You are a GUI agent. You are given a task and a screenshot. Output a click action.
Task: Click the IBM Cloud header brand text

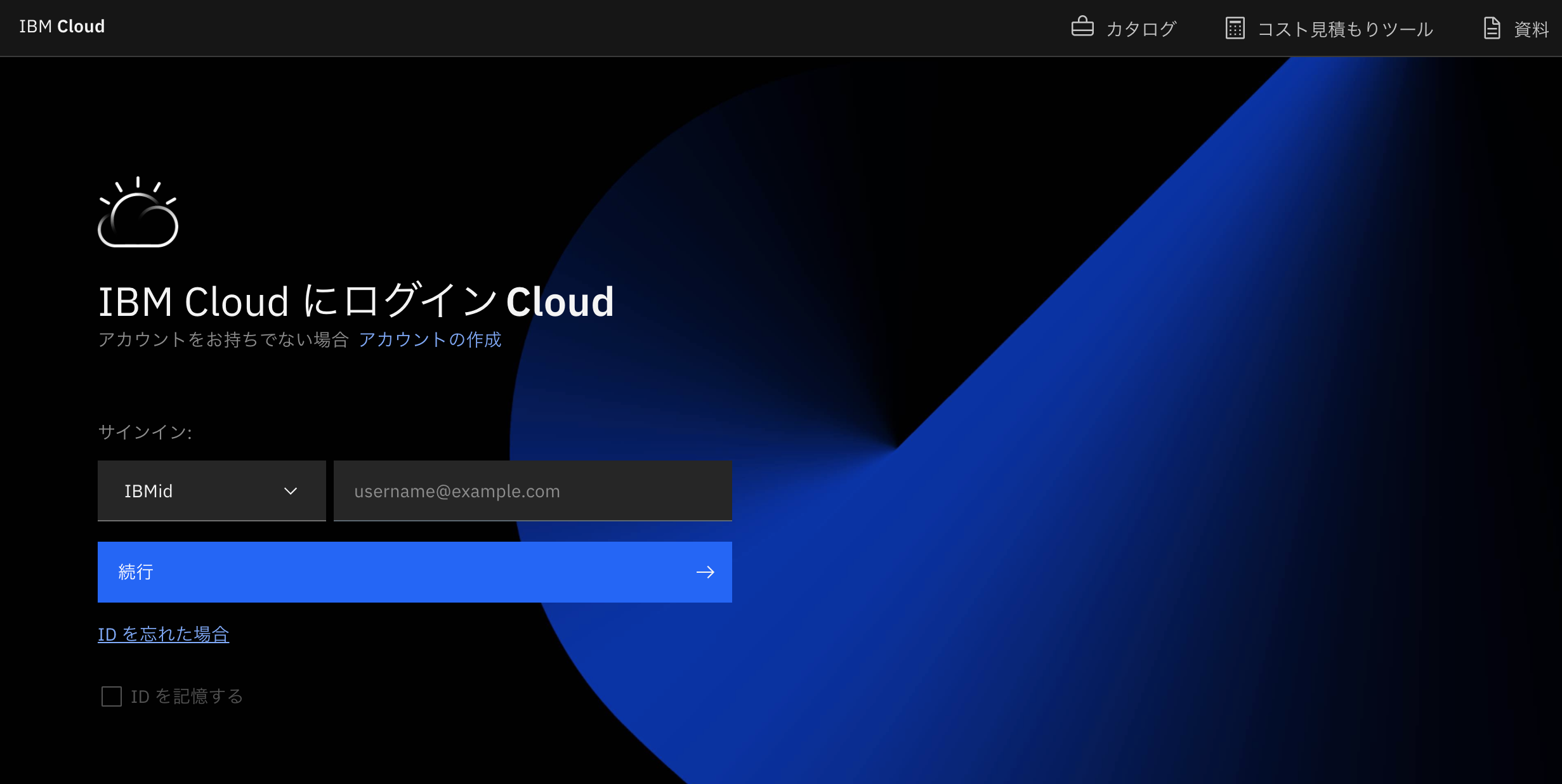[x=62, y=27]
